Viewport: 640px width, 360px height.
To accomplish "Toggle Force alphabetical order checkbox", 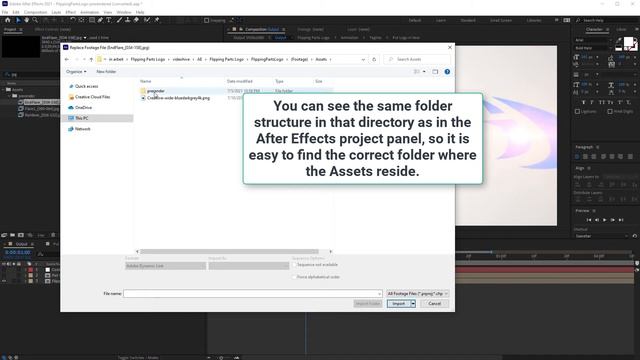I will pos(294,277).
